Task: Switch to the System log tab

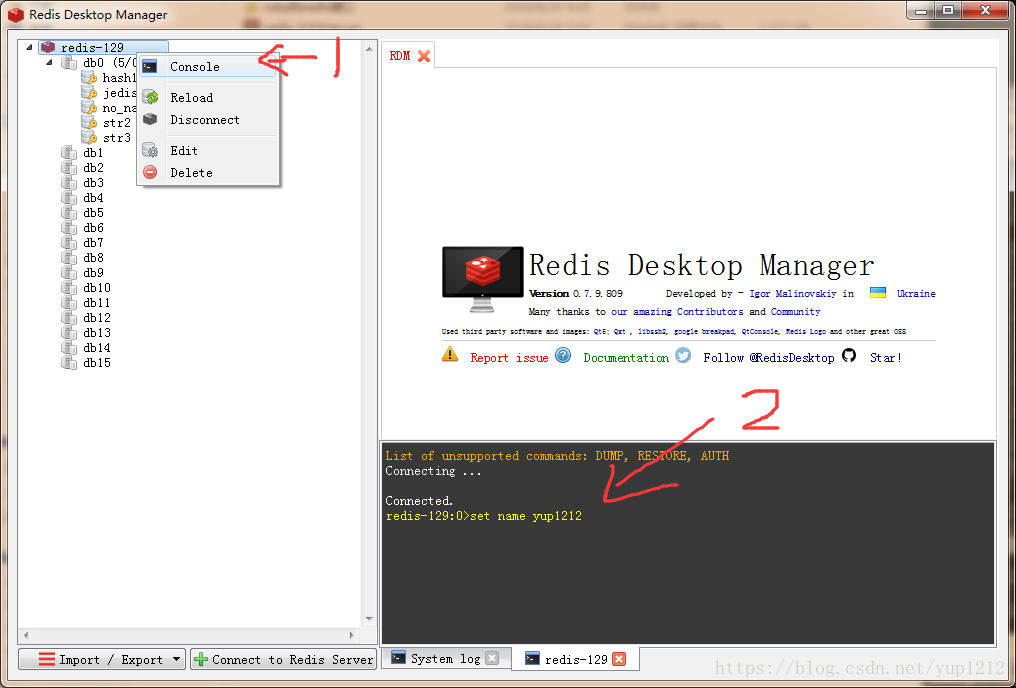Action: point(446,658)
